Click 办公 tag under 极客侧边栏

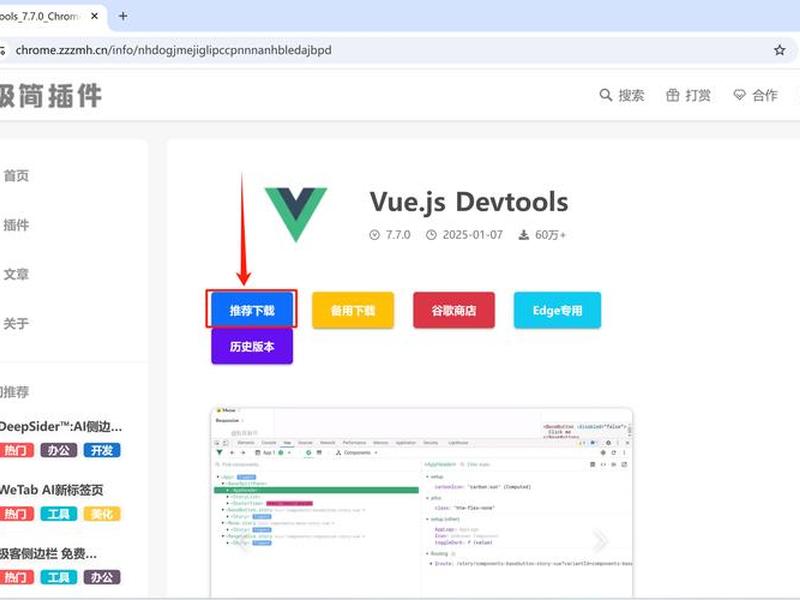(102, 577)
